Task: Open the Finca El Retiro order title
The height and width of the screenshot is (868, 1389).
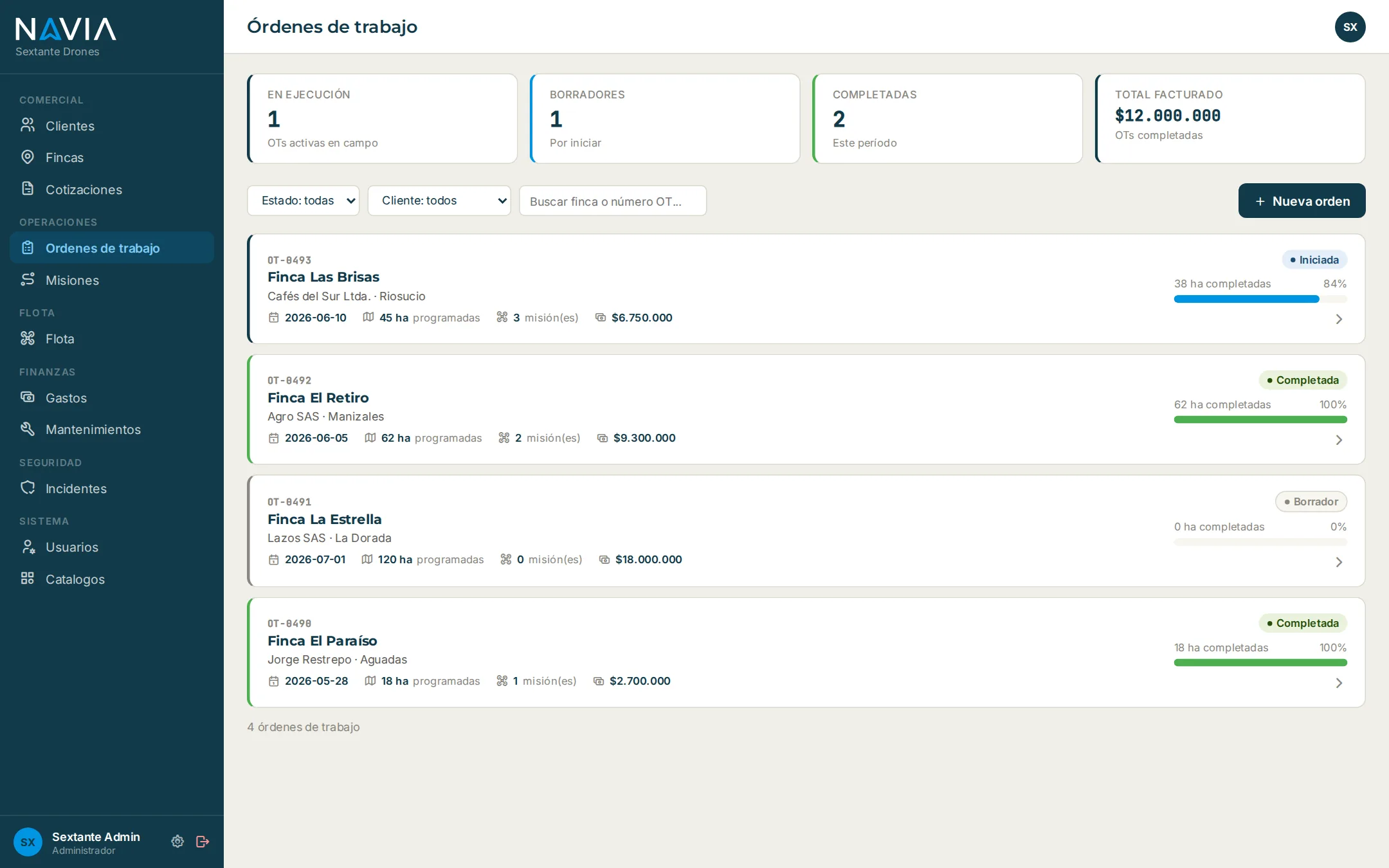Action: (x=318, y=397)
